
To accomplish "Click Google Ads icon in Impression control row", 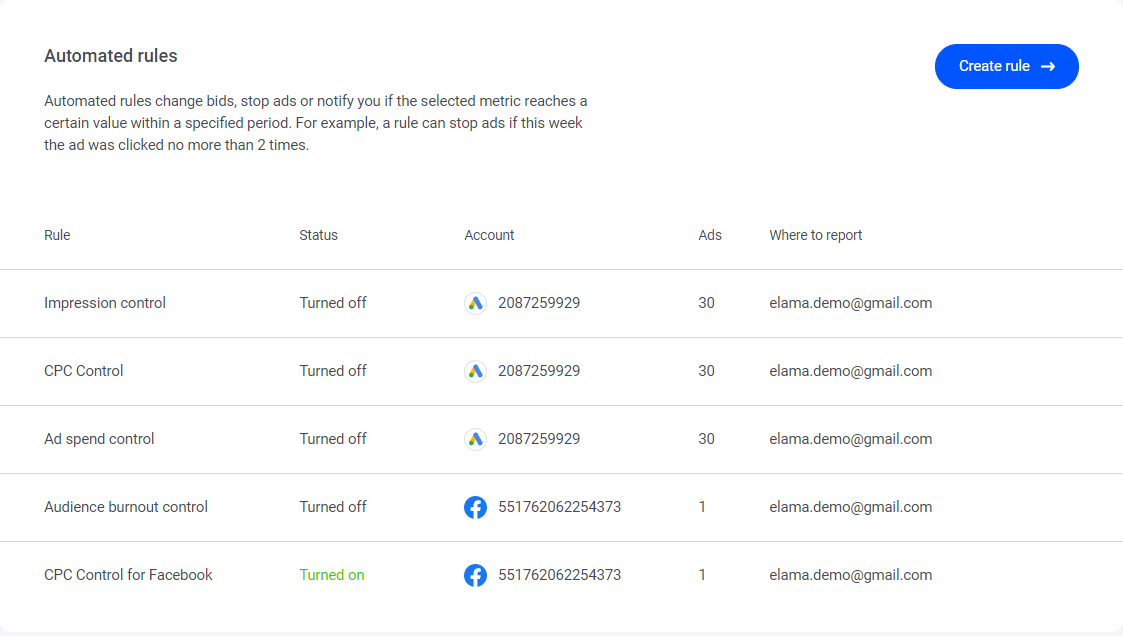I will (x=476, y=303).
